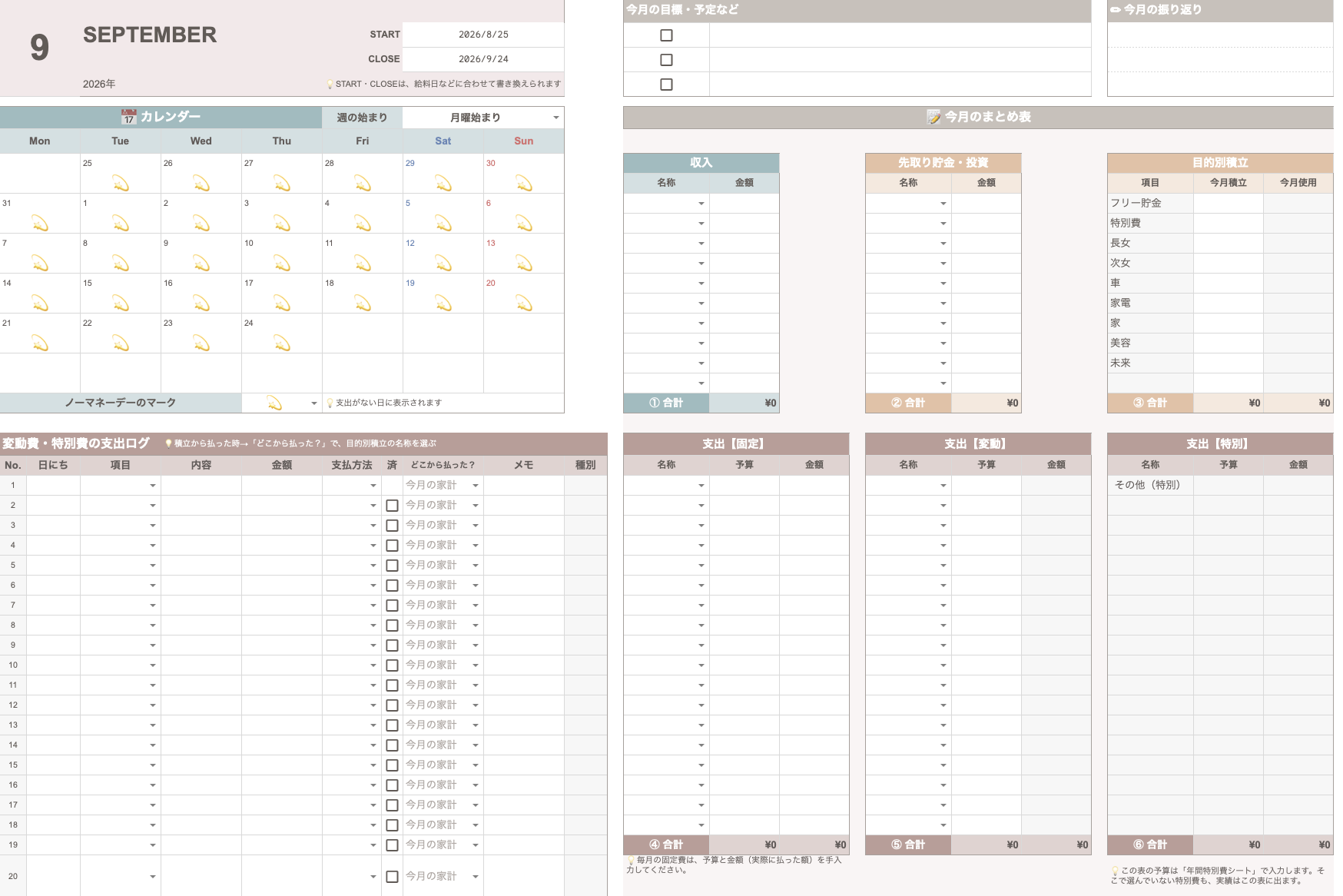Viewport: 1343px width, 896px height.
Task: Click the CLOSE date field 2026/9/24
Action: [483, 59]
